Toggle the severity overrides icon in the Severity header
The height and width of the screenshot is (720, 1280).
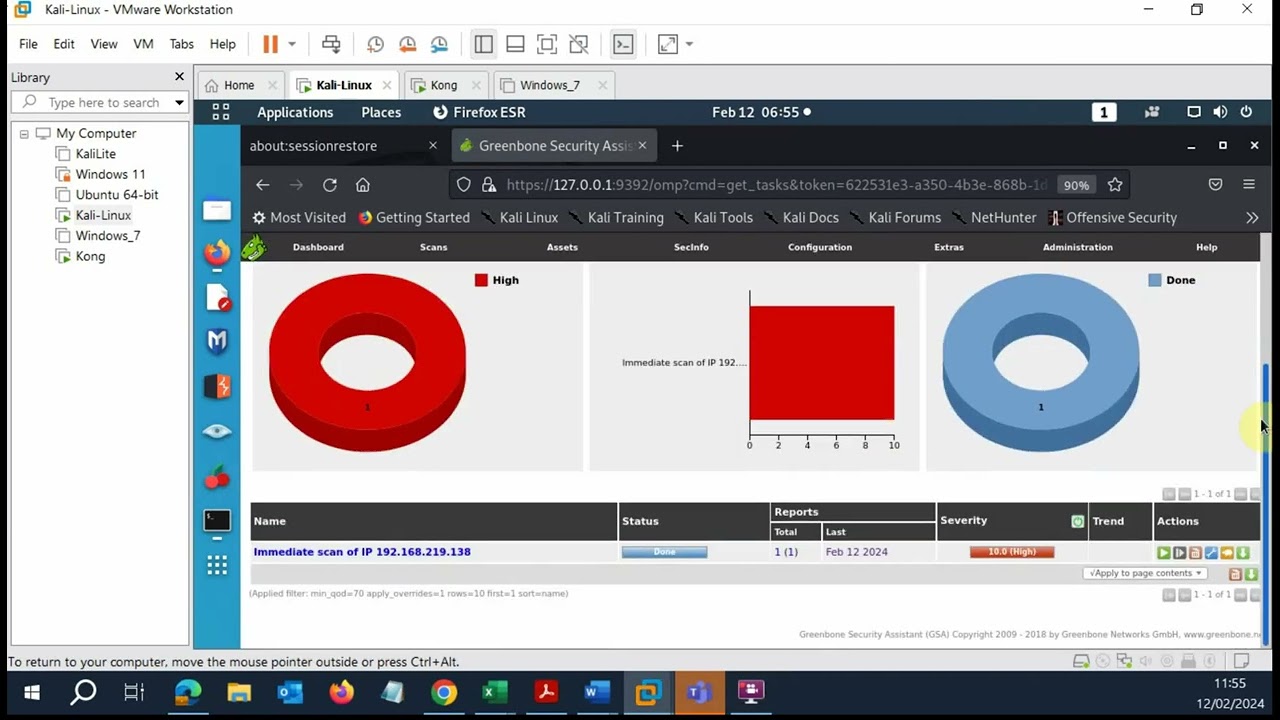coord(1077,521)
